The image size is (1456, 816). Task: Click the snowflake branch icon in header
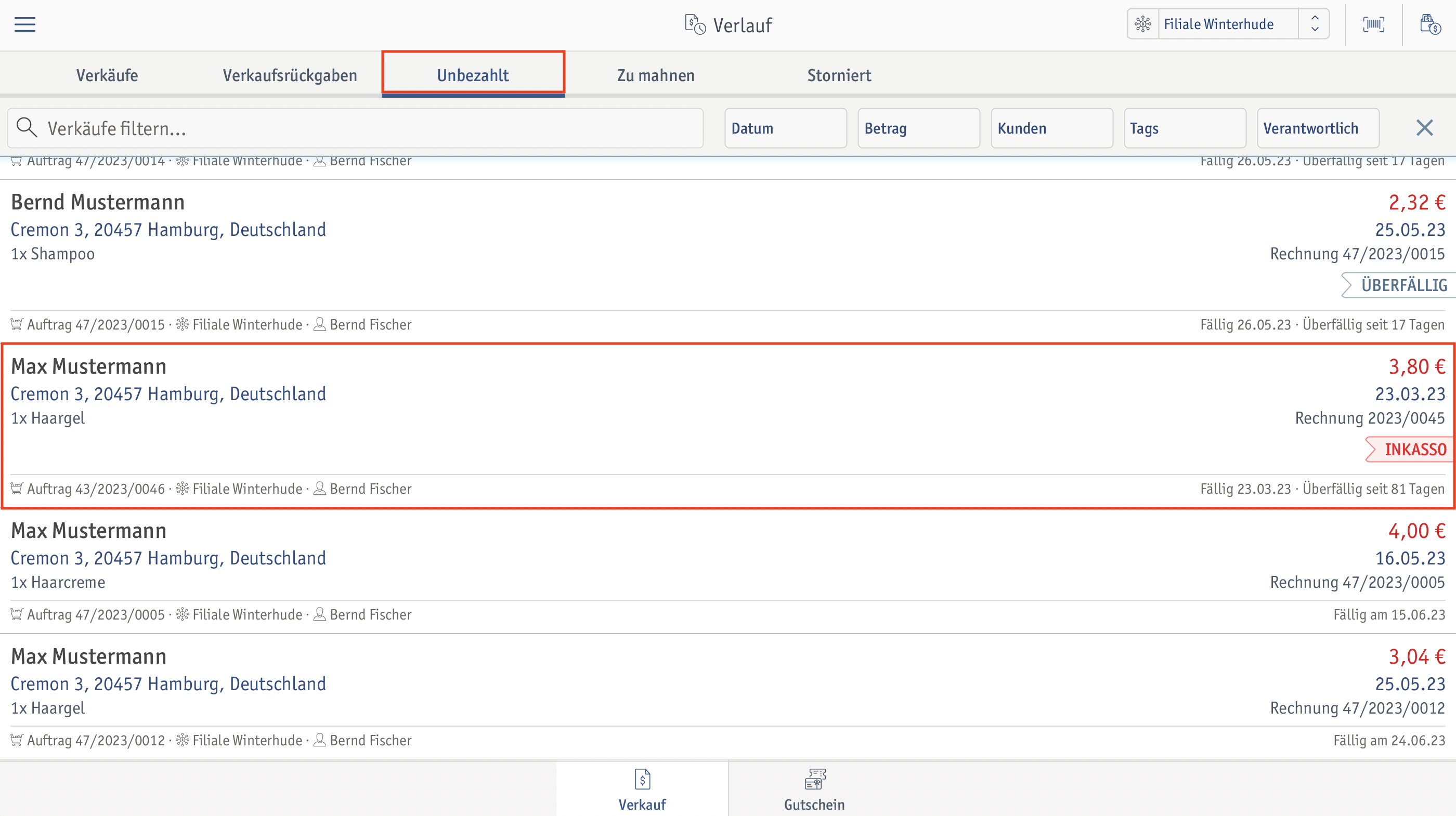pyautogui.click(x=1143, y=24)
